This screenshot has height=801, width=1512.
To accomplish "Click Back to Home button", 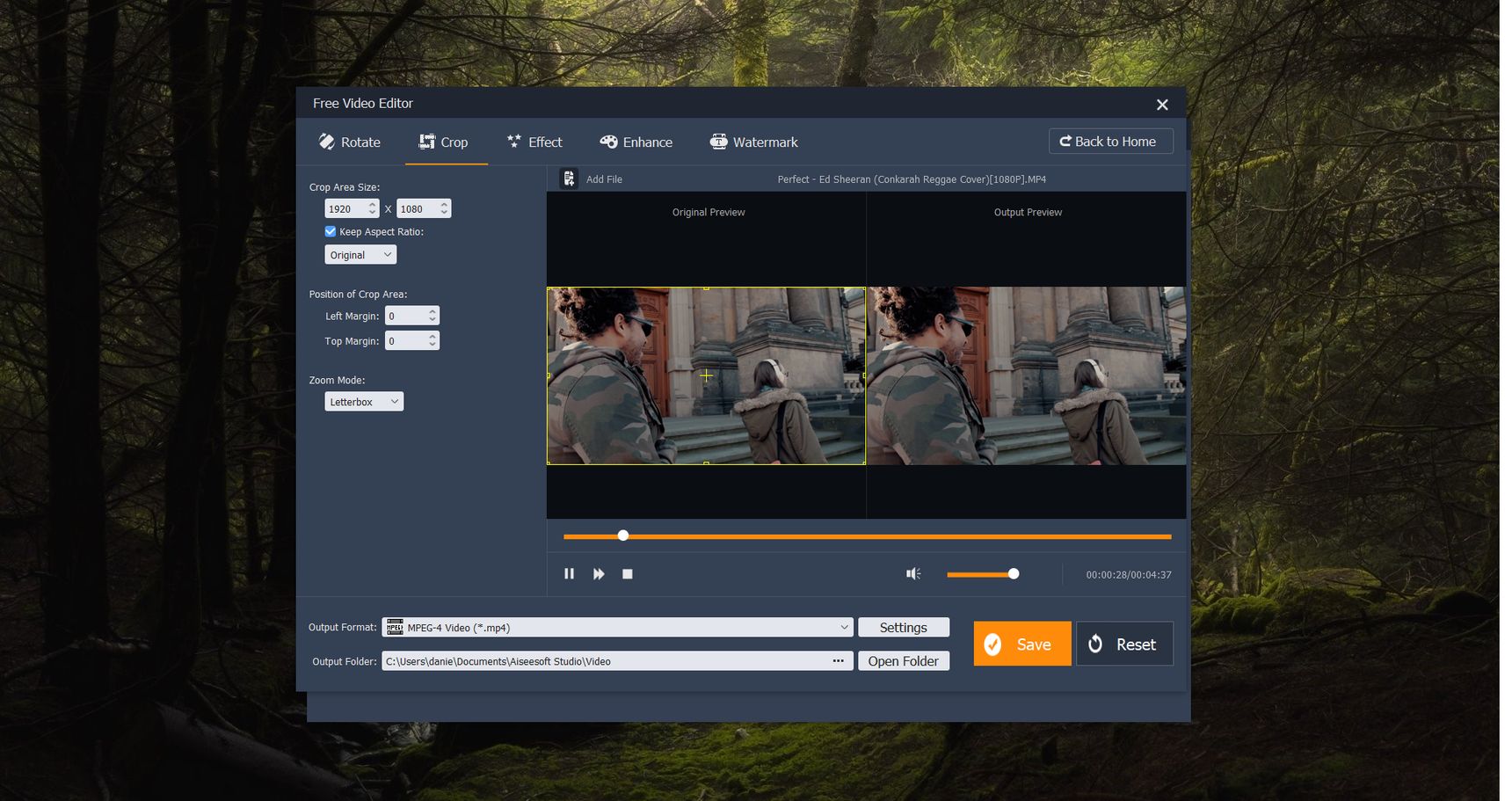I will click(x=1110, y=142).
